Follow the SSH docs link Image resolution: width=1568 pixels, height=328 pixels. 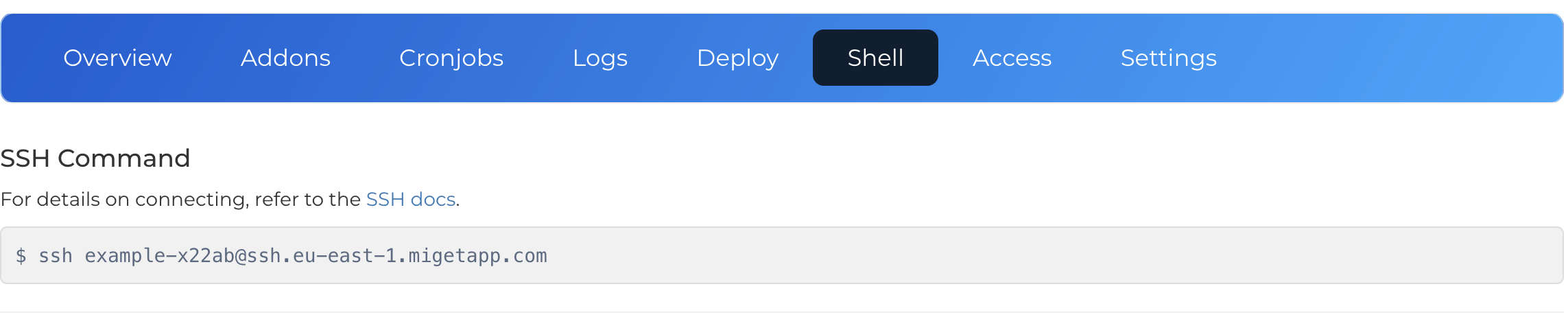coord(411,199)
